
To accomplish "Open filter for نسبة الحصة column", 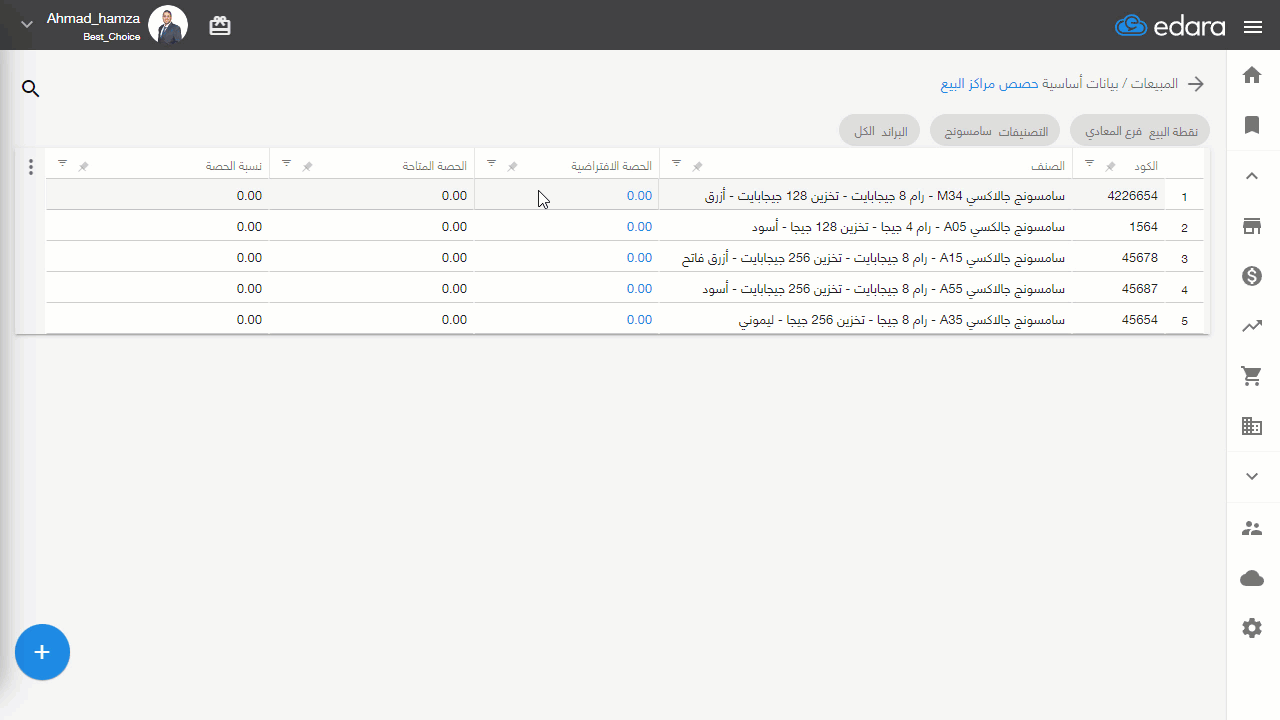I will click(x=62, y=162).
